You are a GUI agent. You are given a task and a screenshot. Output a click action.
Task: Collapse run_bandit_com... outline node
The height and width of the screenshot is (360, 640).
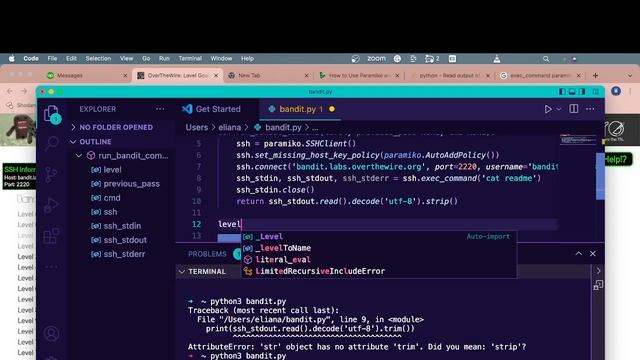(79, 156)
